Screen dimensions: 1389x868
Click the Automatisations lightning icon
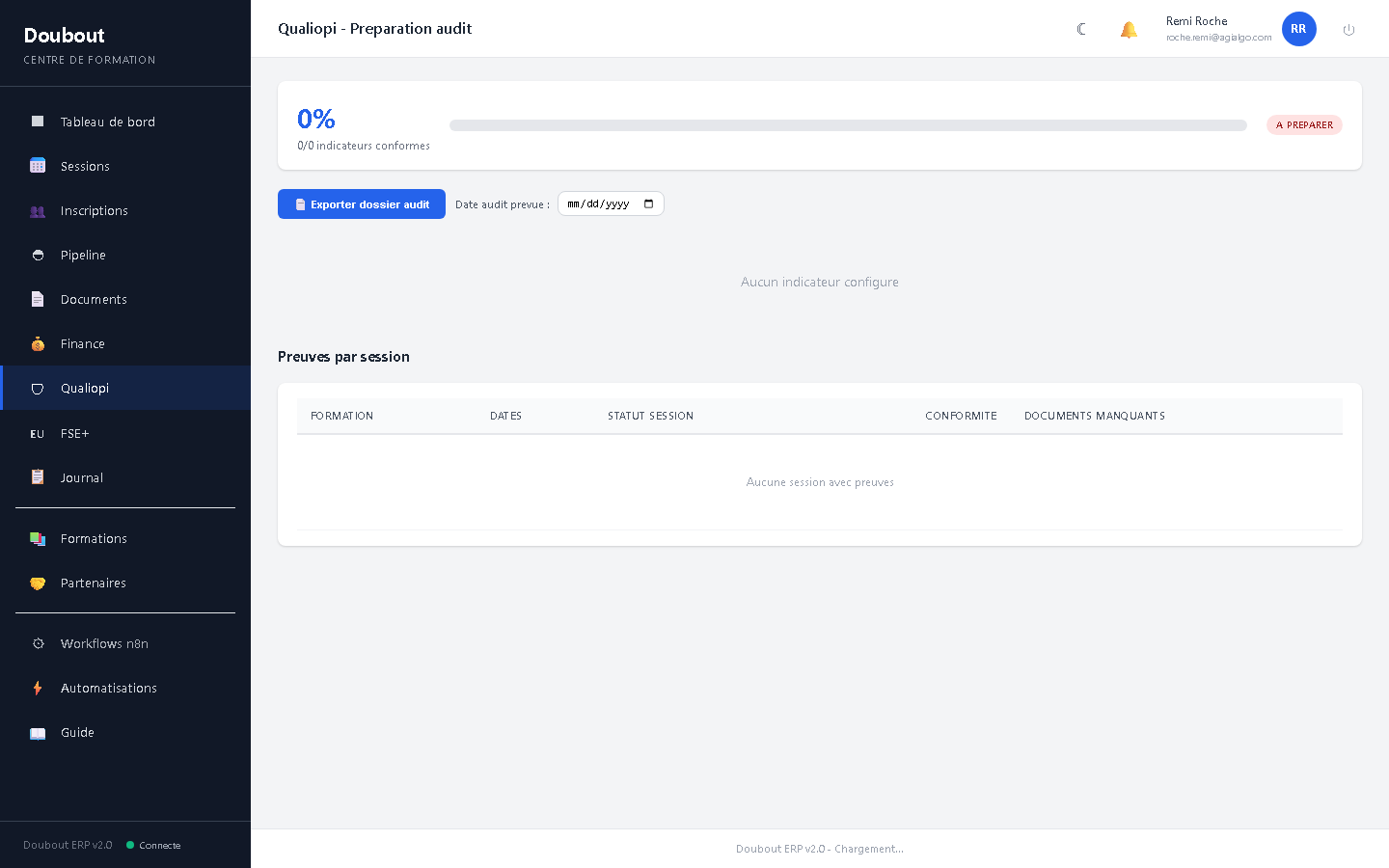click(x=38, y=688)
